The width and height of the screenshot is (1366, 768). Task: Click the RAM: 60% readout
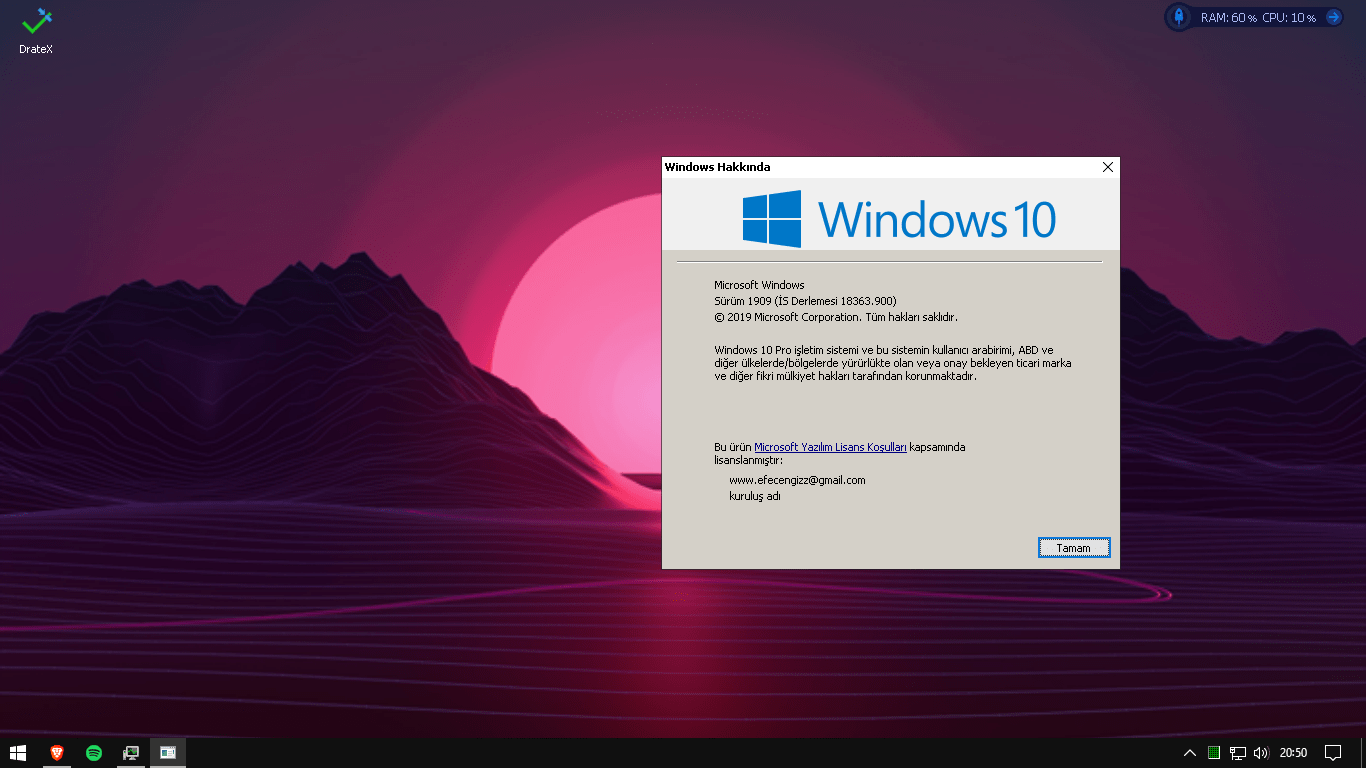point(1228,18)
